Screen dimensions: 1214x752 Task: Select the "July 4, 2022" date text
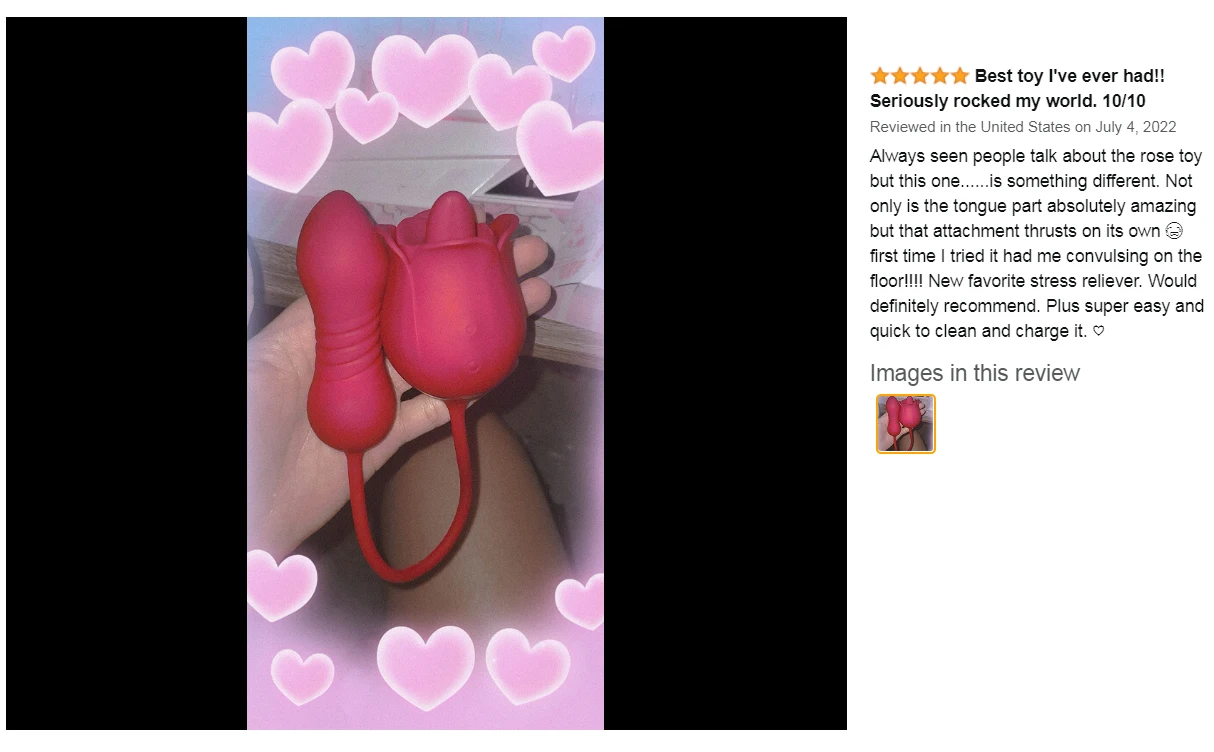pos(1136,127)
